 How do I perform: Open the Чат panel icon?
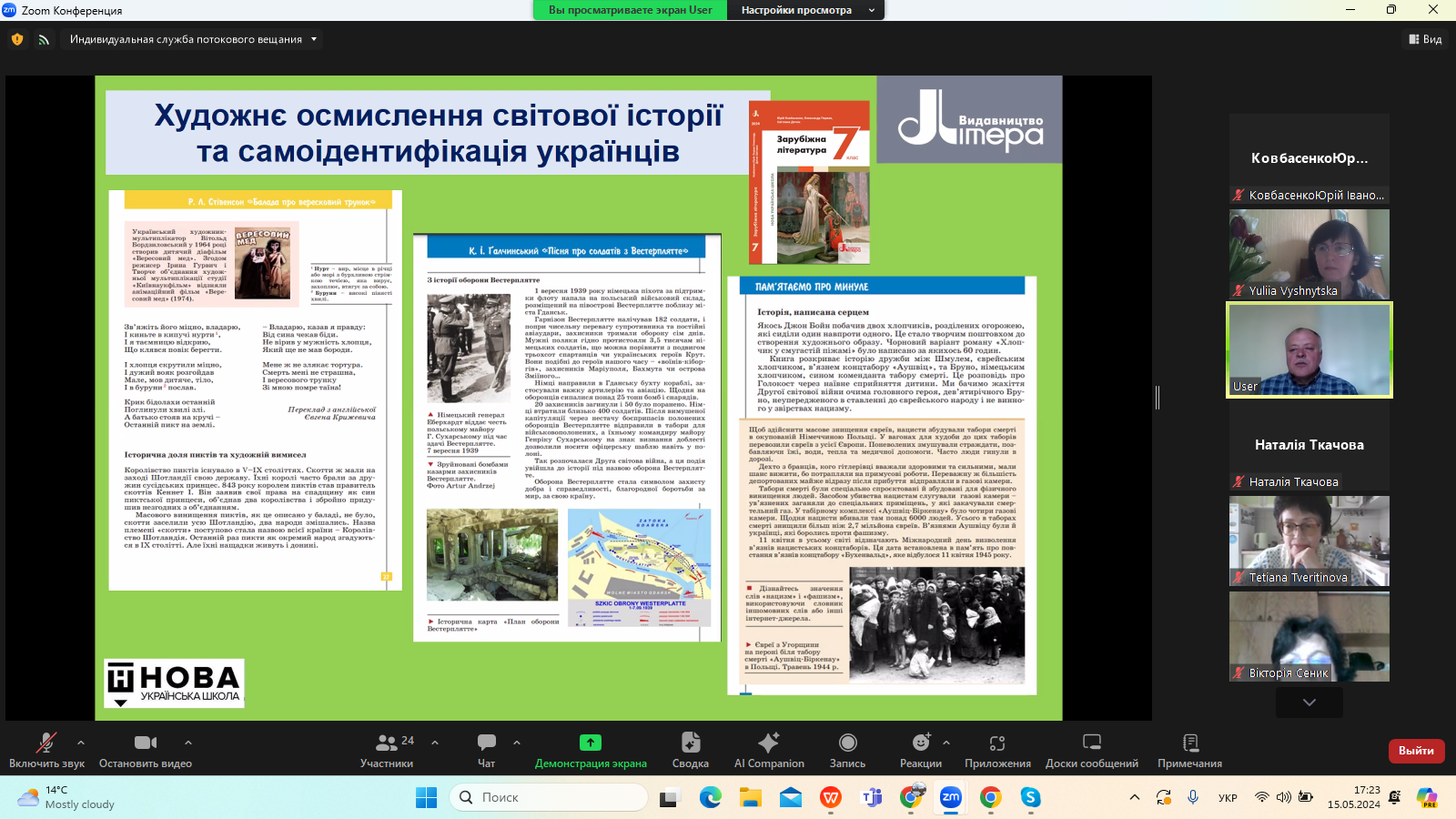click(487, 743)
